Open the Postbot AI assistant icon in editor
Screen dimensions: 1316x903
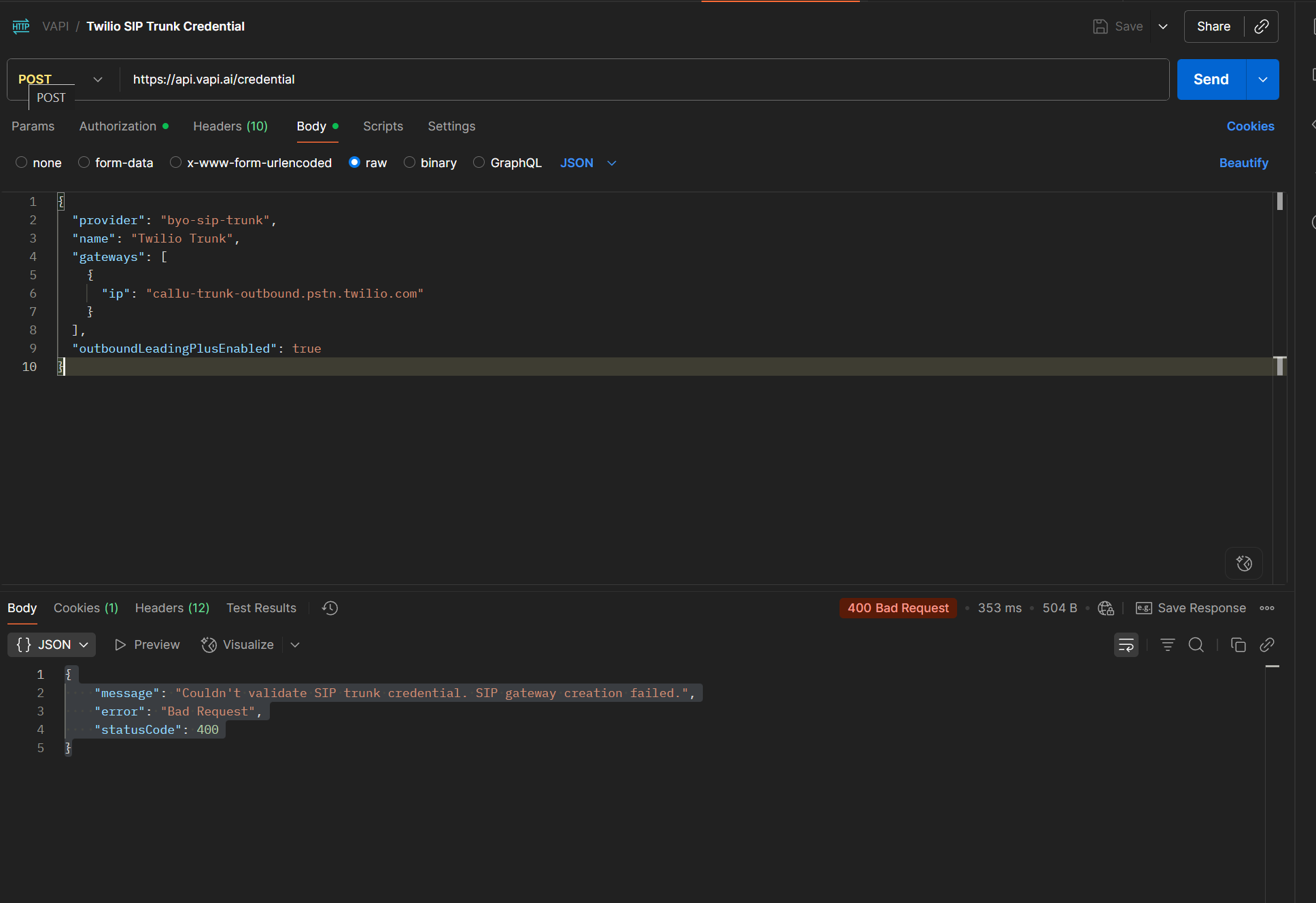1244,563
